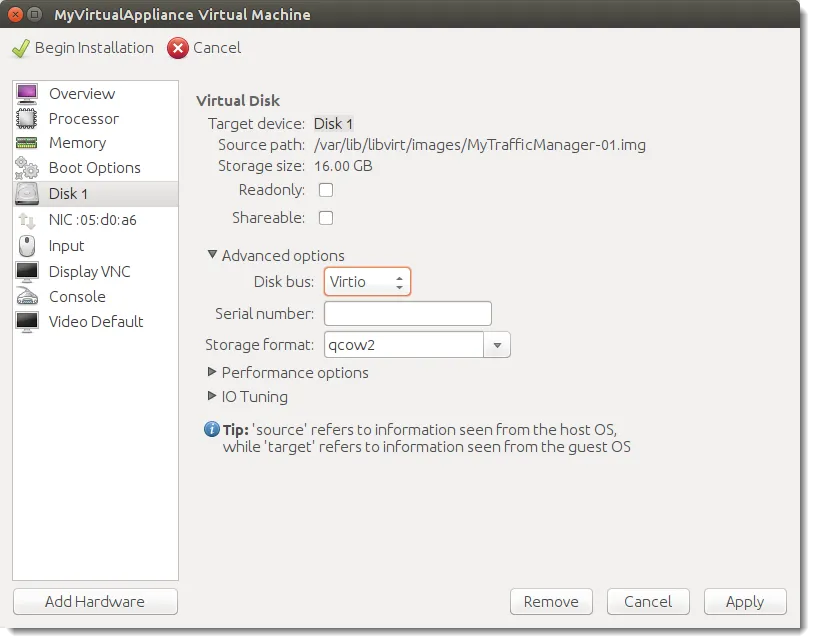This screenshot has width=815, height=643.
Task: Click the Apply button
Action: coord(745,601)
